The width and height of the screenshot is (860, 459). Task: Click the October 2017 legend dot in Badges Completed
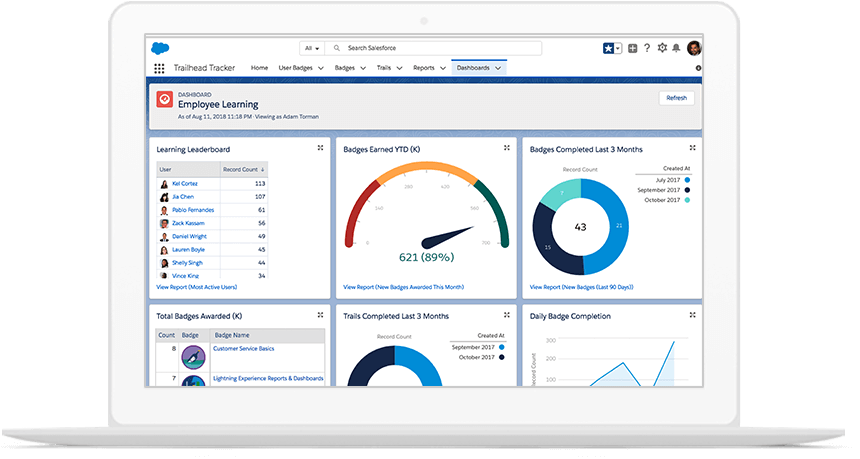tap(687, 200)
